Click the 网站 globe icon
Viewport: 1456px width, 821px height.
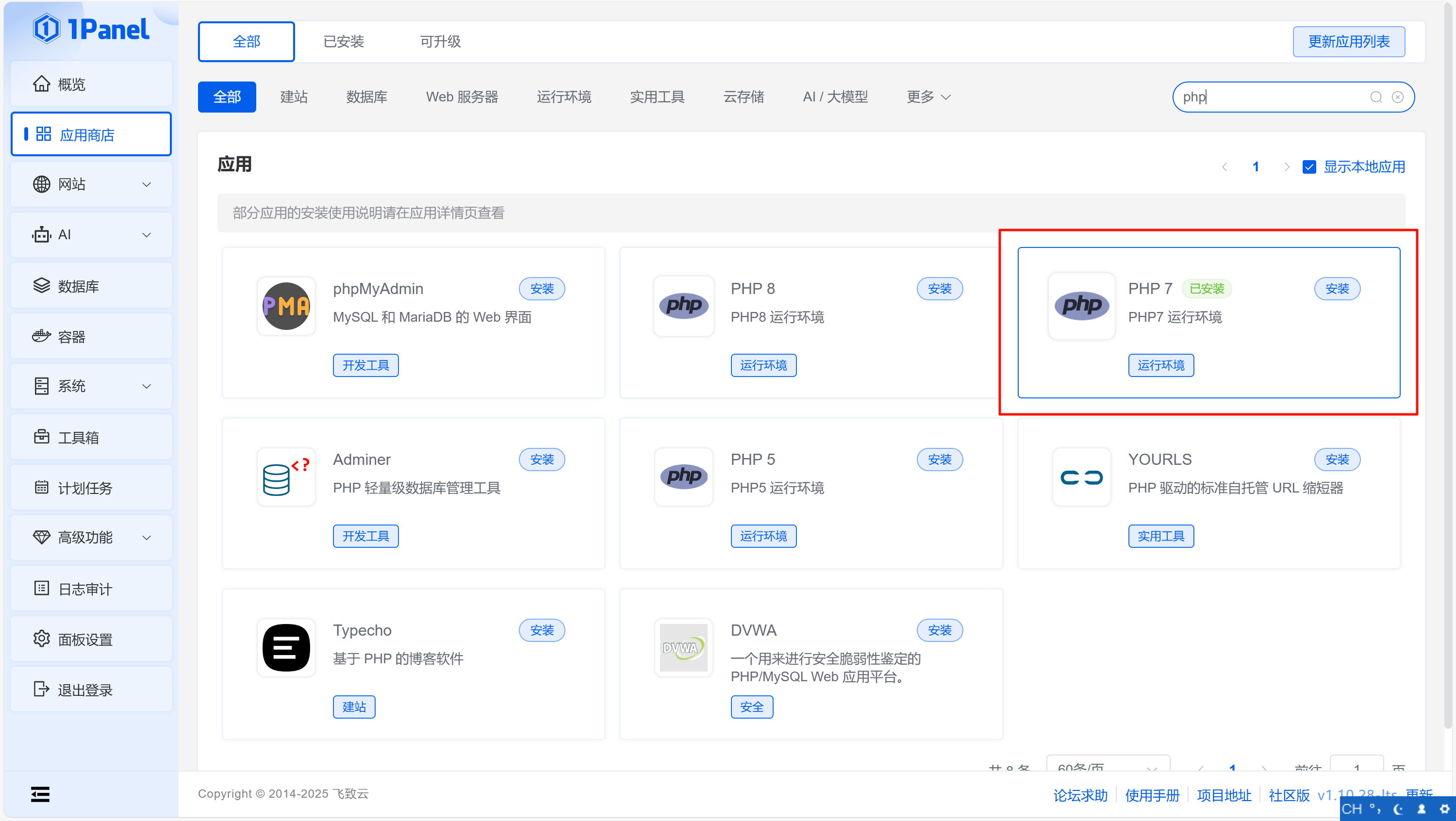tap(41, 184)
